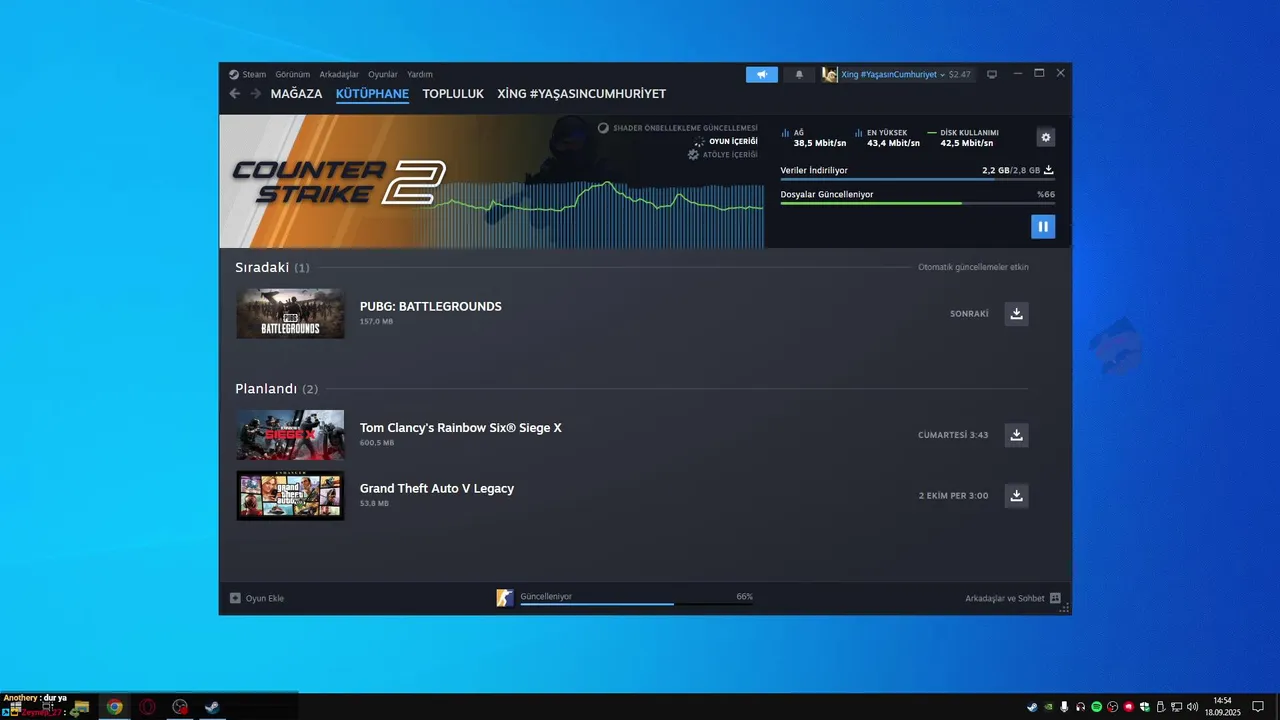1280x720 pixels.
Task: Open the $2.47 wallet balance
Action: click(959, 74)
